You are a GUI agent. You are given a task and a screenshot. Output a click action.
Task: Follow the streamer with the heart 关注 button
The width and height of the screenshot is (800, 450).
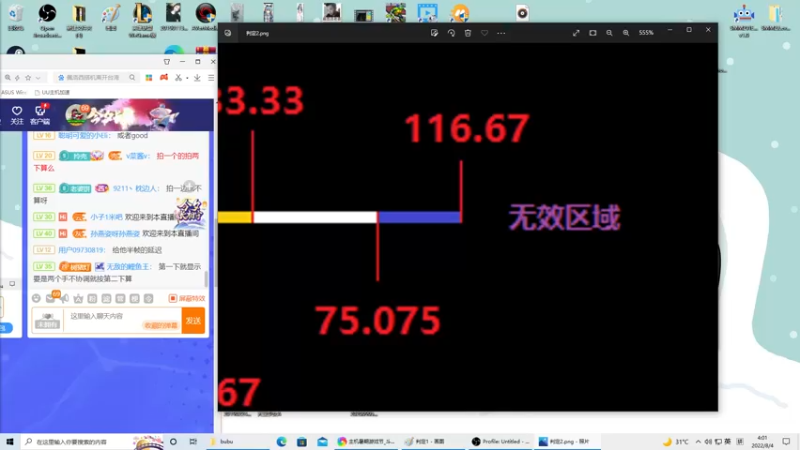pos(17,115)
